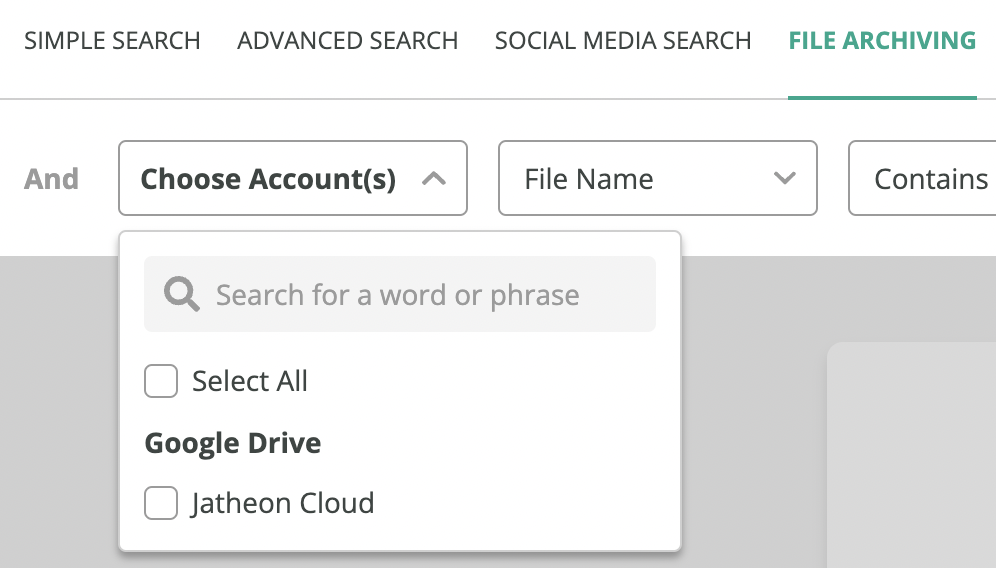Viewport: 996px width, 568px height.
Task: Click the magnifying glass search icon
Action: point(181,294)
